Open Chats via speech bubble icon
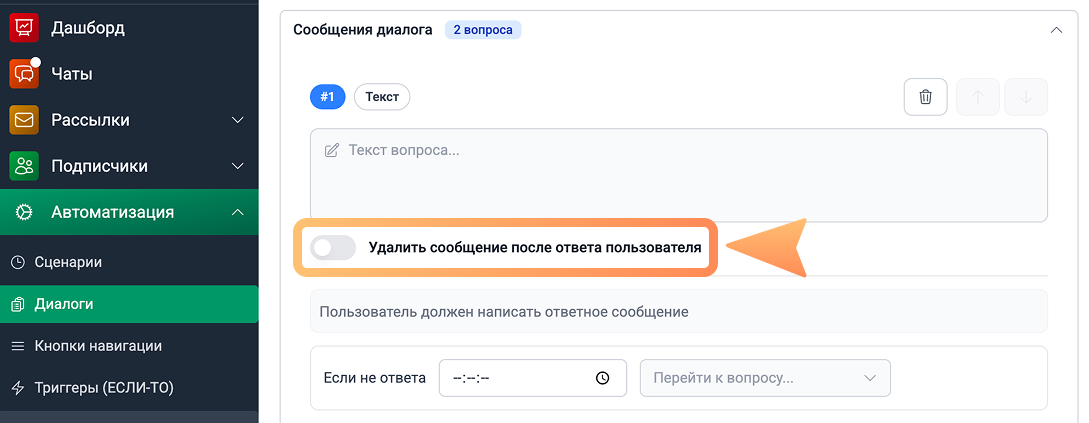1089x423 pixels. [24, 74]
